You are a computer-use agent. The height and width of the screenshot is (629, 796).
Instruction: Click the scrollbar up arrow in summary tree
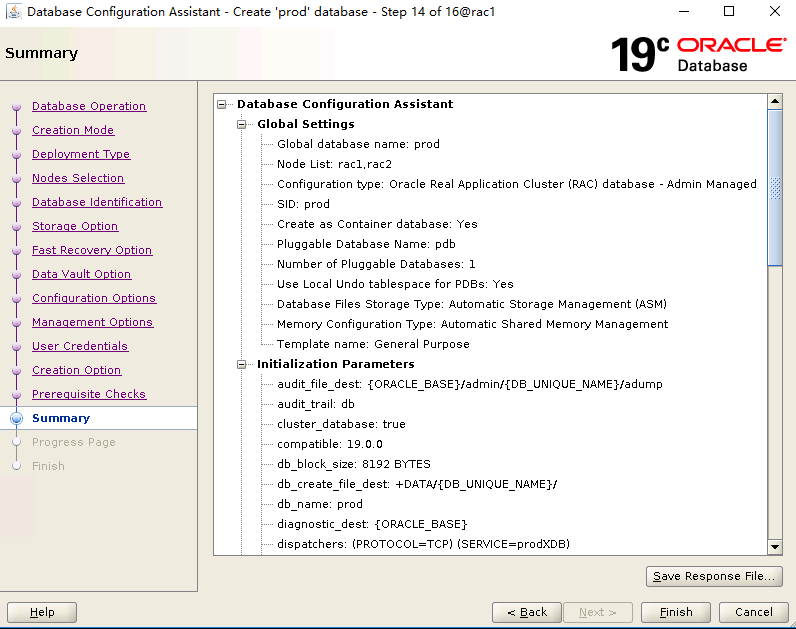tap(775, 101)
